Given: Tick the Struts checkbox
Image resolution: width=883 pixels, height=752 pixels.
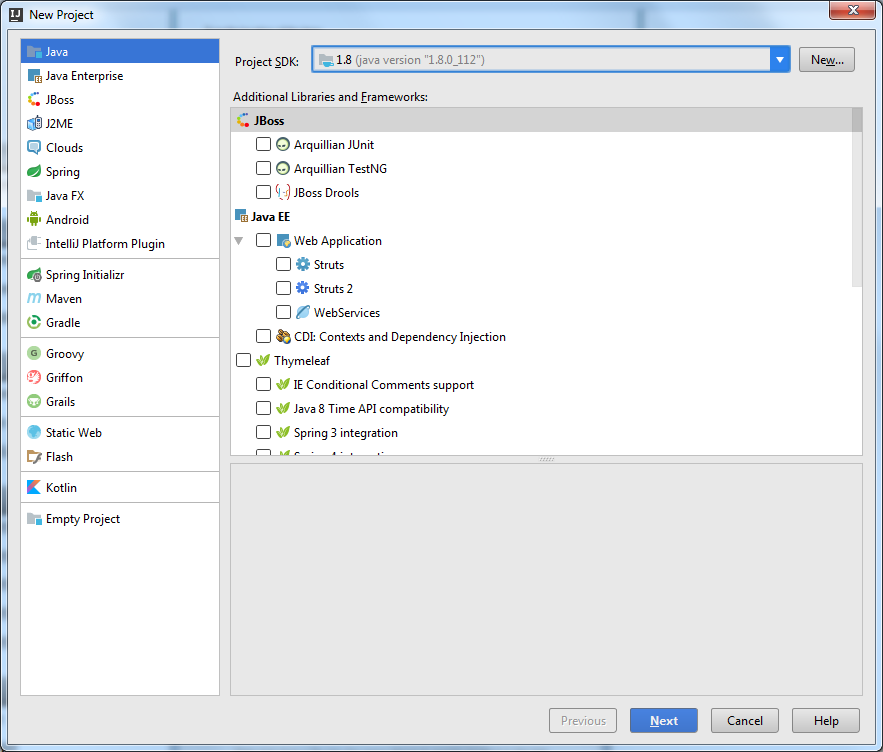Looking at the screenshot, I should (x=283, y=264).
